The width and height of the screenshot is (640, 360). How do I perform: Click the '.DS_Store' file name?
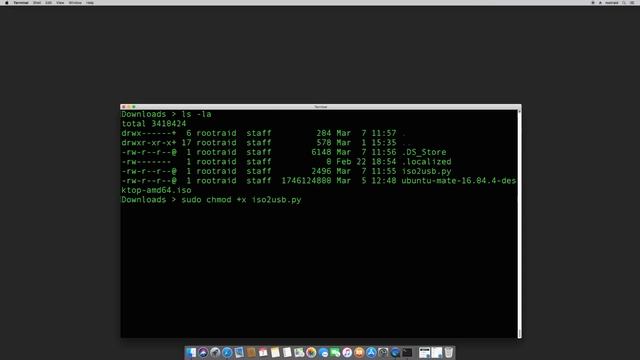(x=424, y=152)
